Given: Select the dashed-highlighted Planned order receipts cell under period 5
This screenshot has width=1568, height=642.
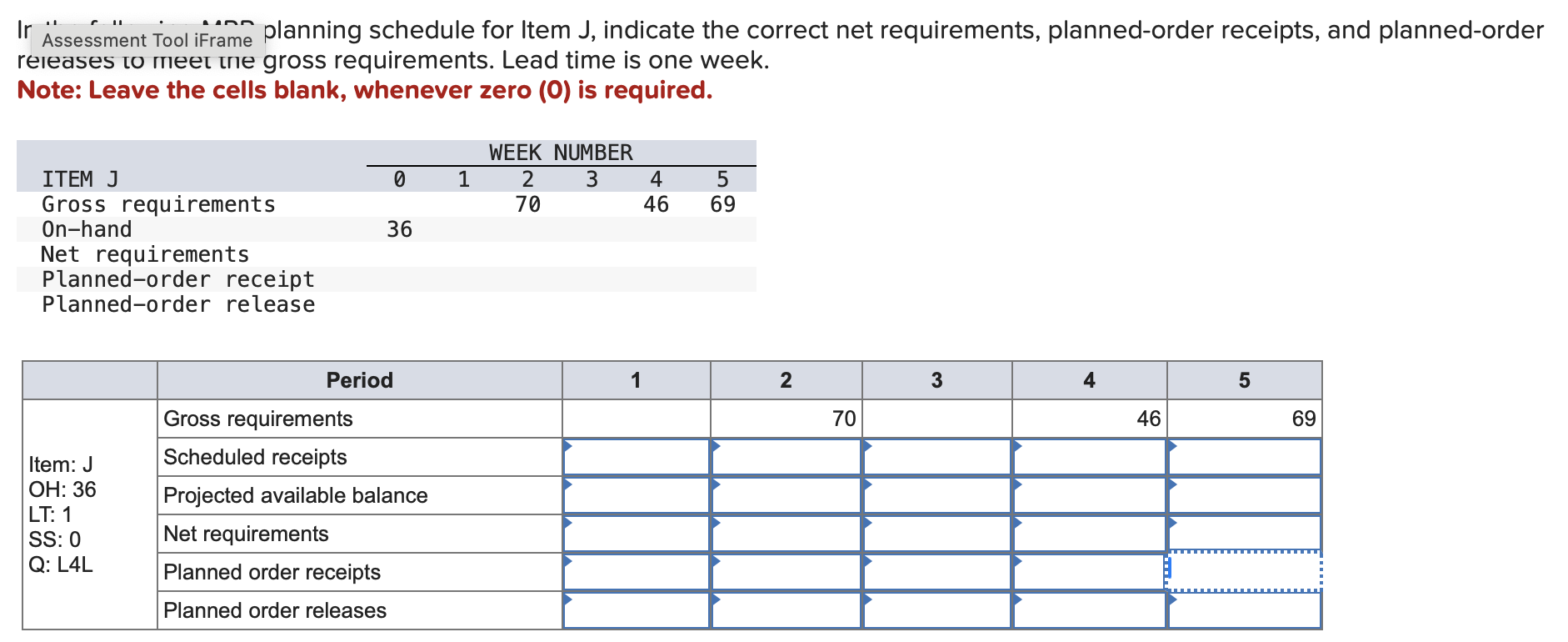Looking at the screenshot, I should (1244, 572).
